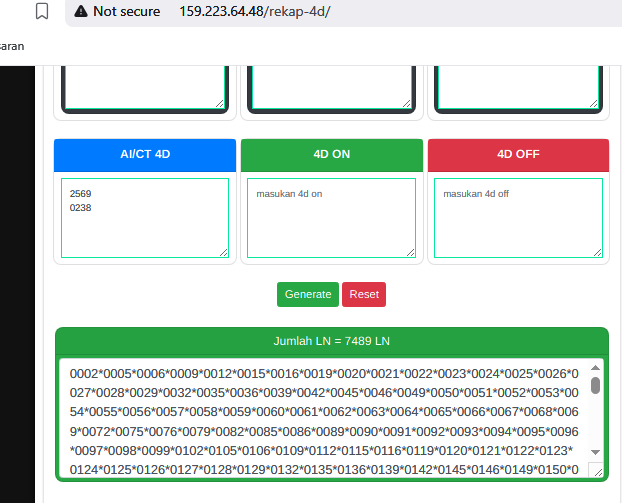This screenshot has width=622, height=503.
Task: Click the output scrollbar up arrow
Action: [x=596, y=368]
